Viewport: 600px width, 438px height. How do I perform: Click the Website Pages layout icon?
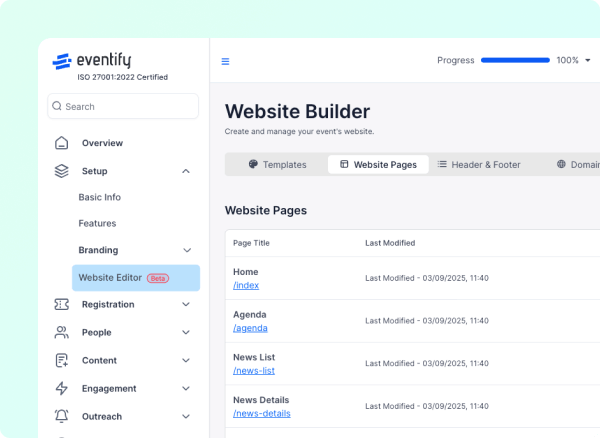[344, 164]
